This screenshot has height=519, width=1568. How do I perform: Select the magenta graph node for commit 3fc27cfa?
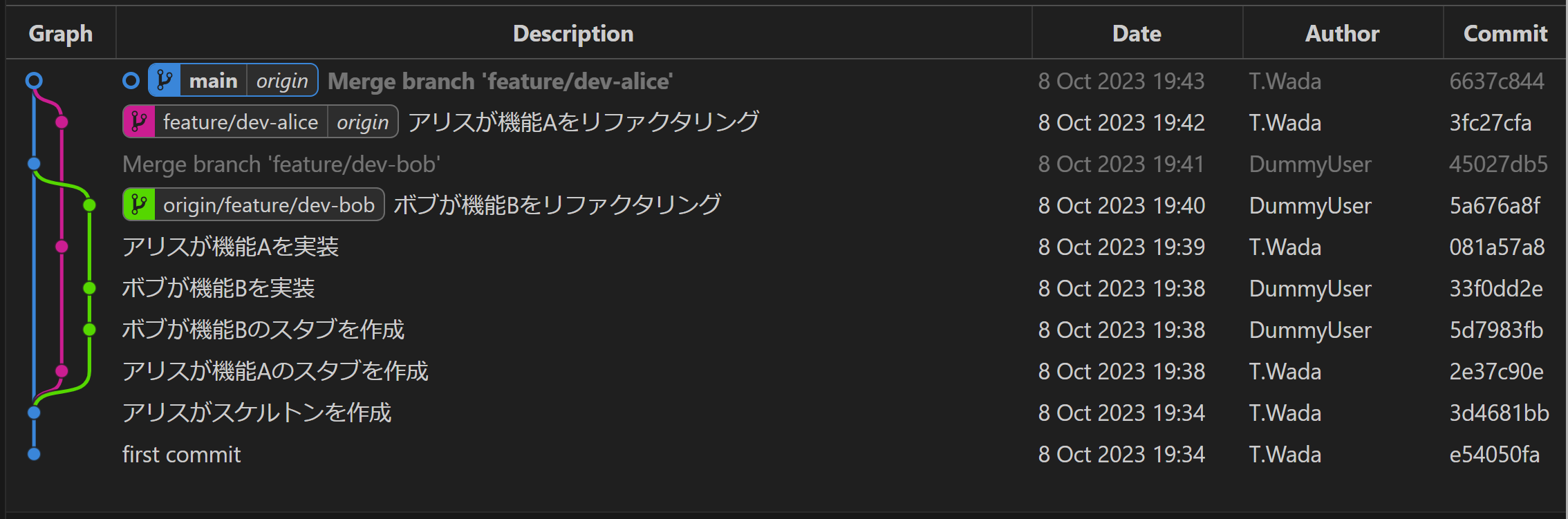point(62,122)
